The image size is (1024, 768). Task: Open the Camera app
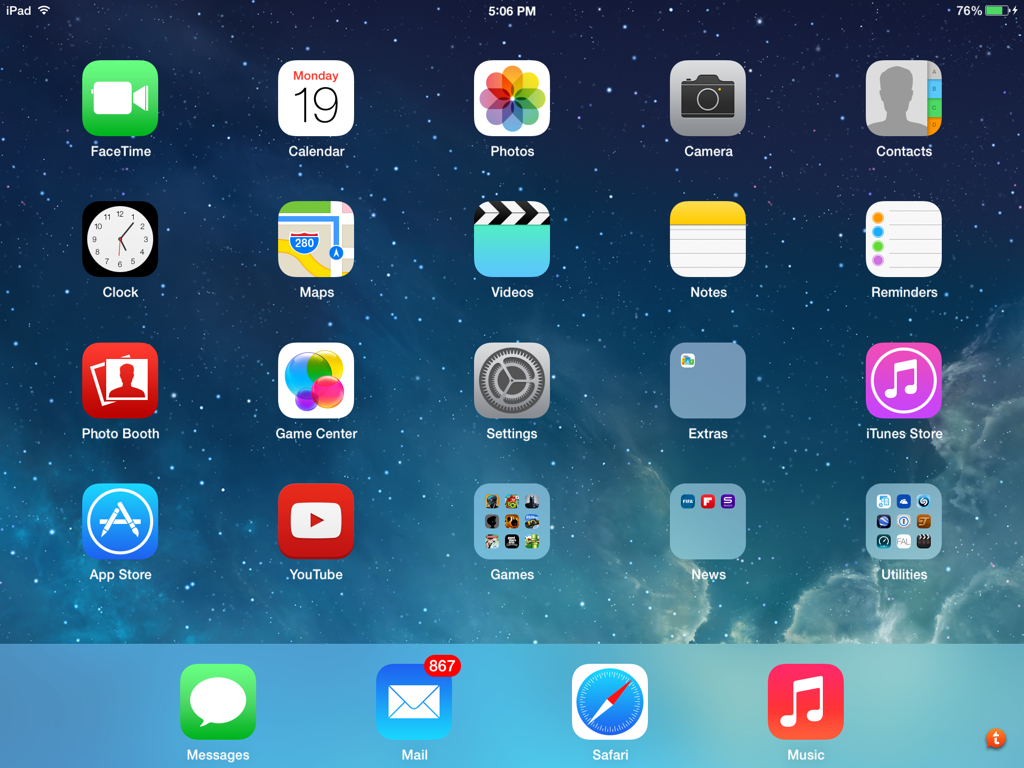tap(708, 98)
